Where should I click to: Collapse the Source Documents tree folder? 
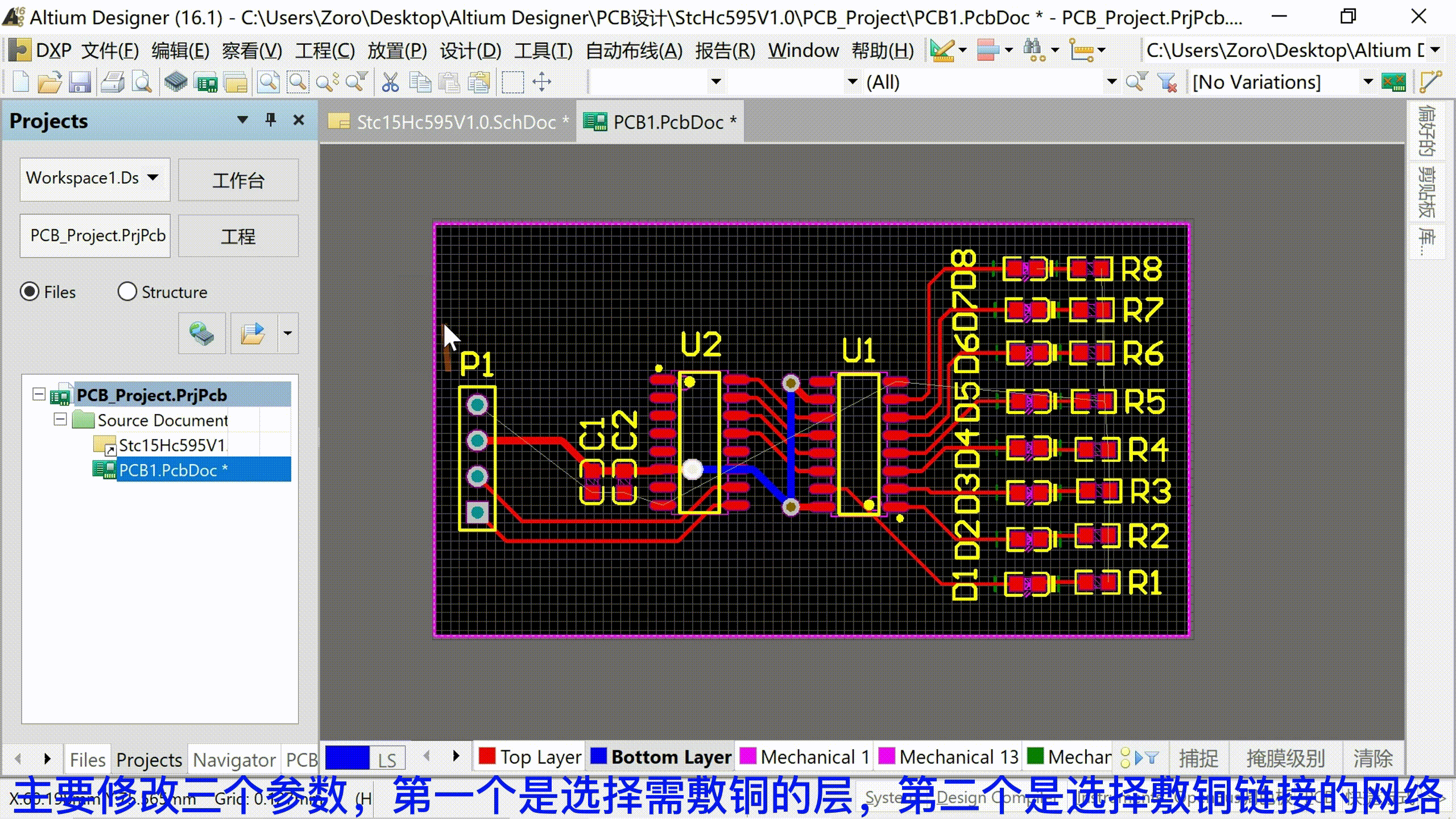(60, 420)
